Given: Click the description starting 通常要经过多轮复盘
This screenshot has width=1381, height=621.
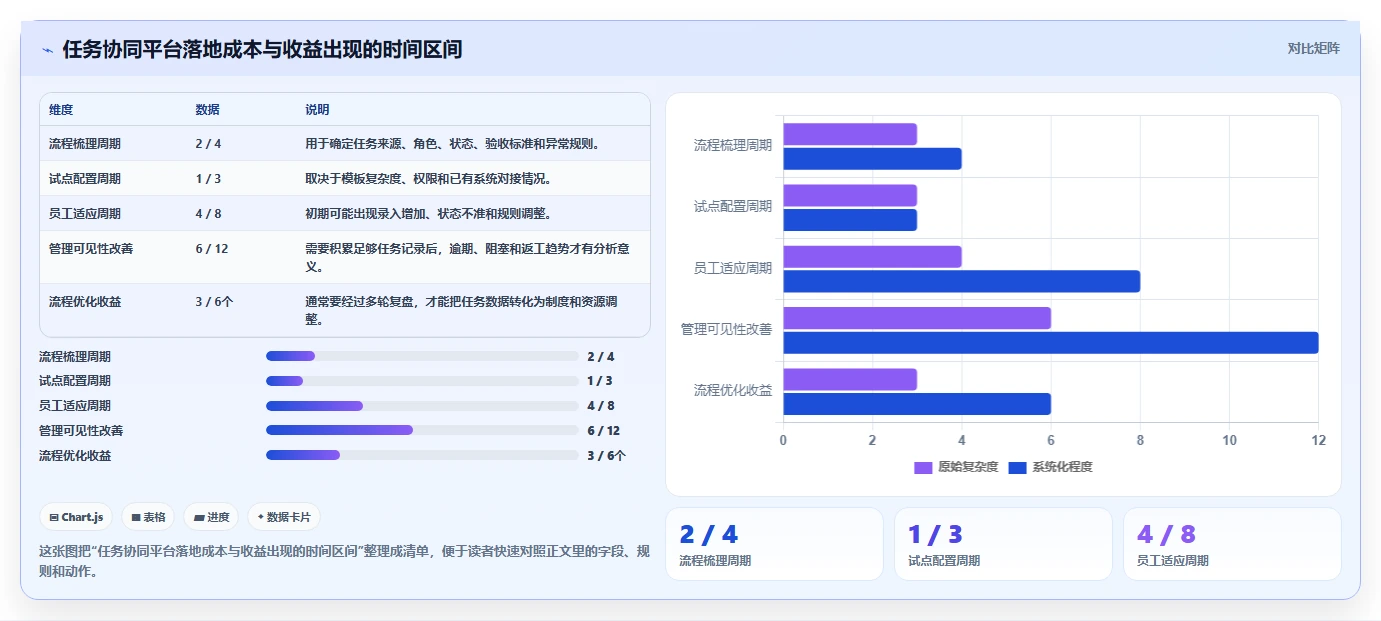Looking at the screenshot, I should point(461,311).
